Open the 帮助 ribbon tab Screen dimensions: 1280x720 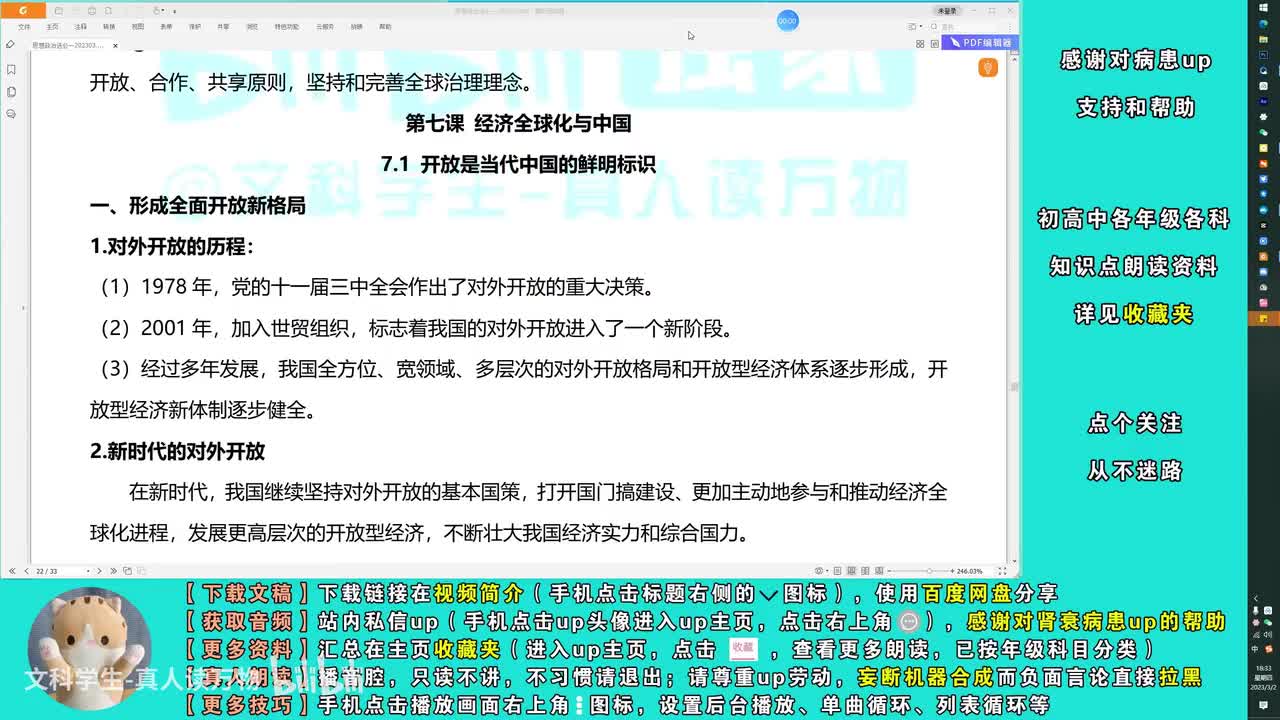pyautogui.click(x=385, y=27)
